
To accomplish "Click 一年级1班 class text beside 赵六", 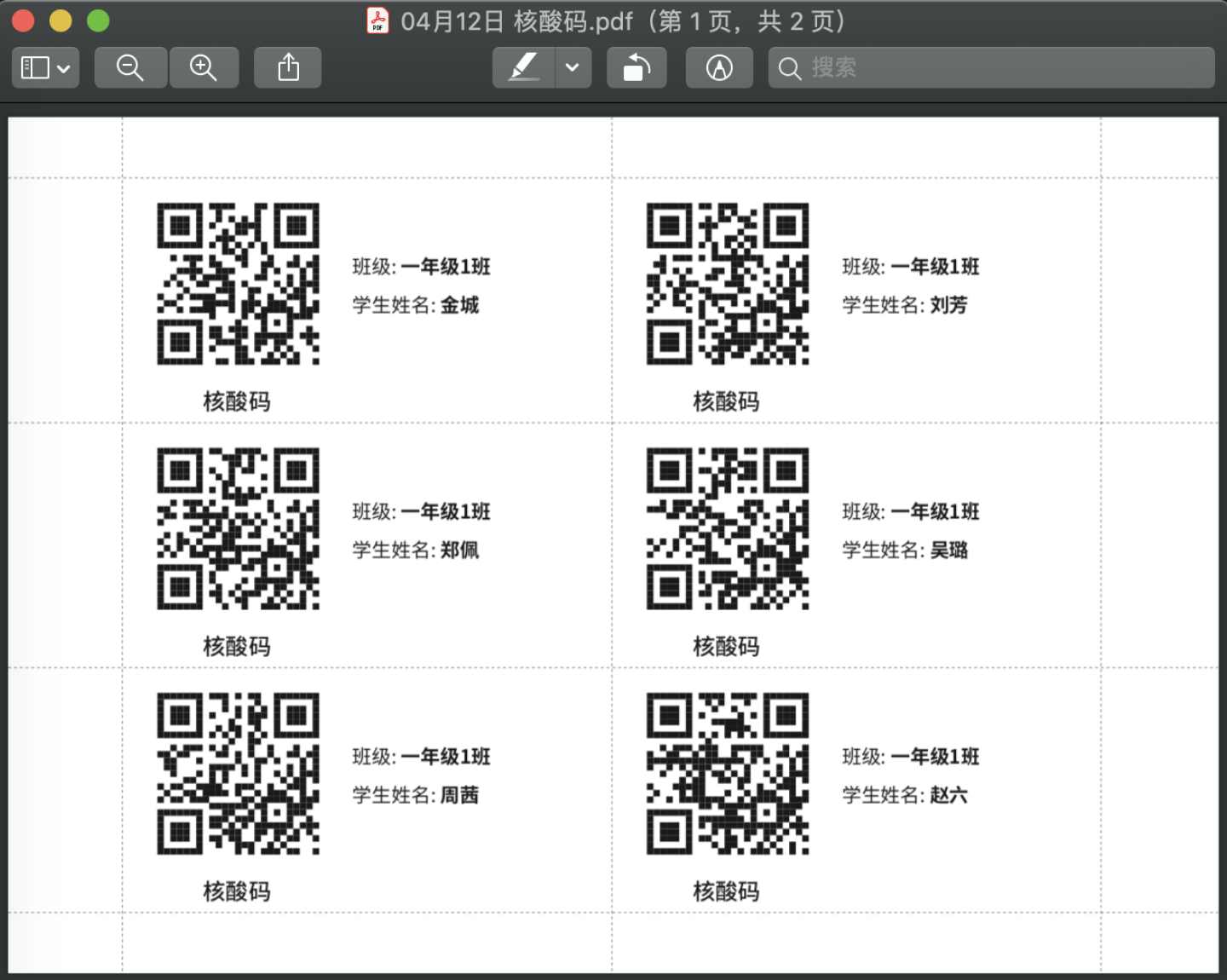I will [x=936, y=757].
